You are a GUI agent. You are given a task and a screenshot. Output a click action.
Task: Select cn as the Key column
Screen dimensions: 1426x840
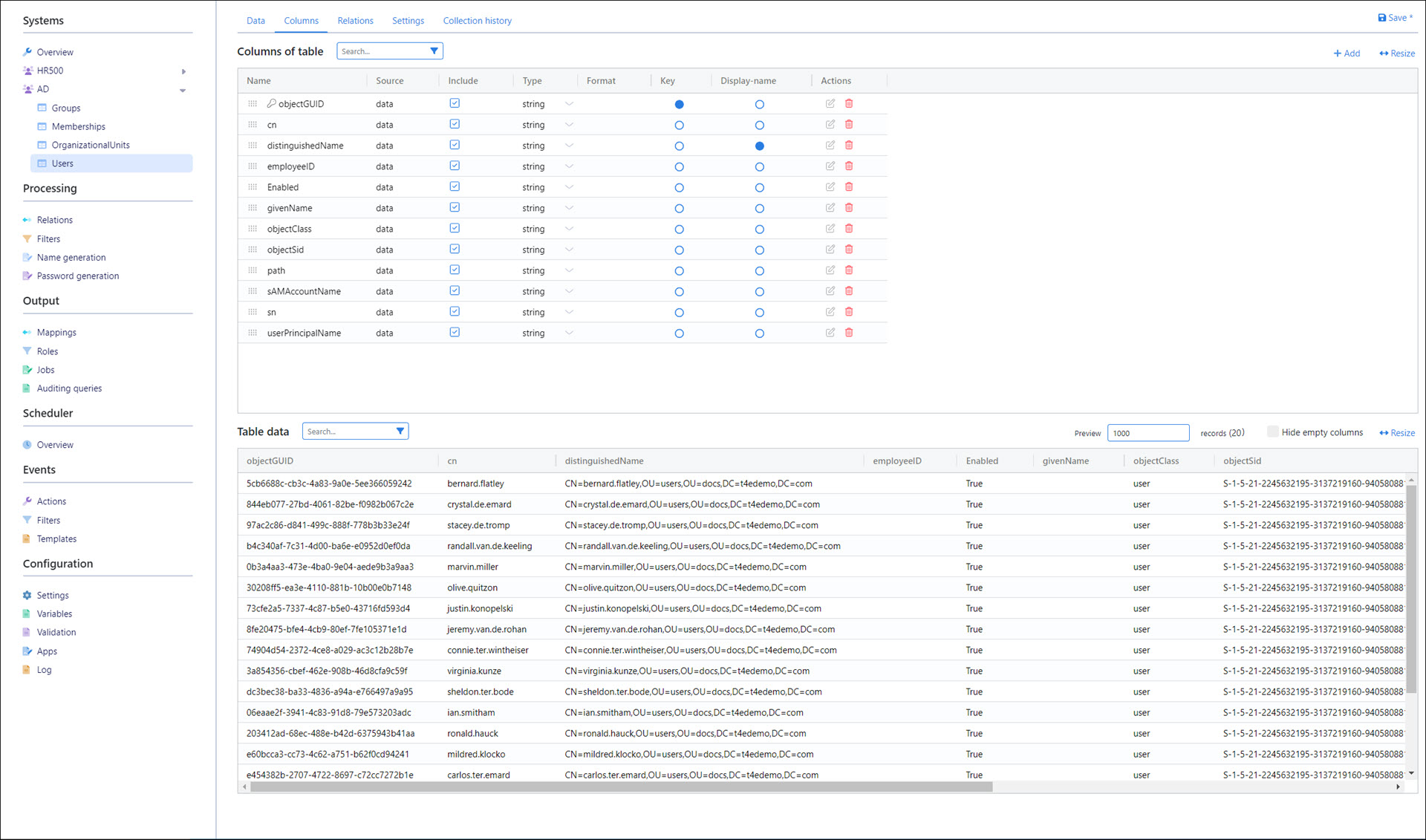[679, 126]
